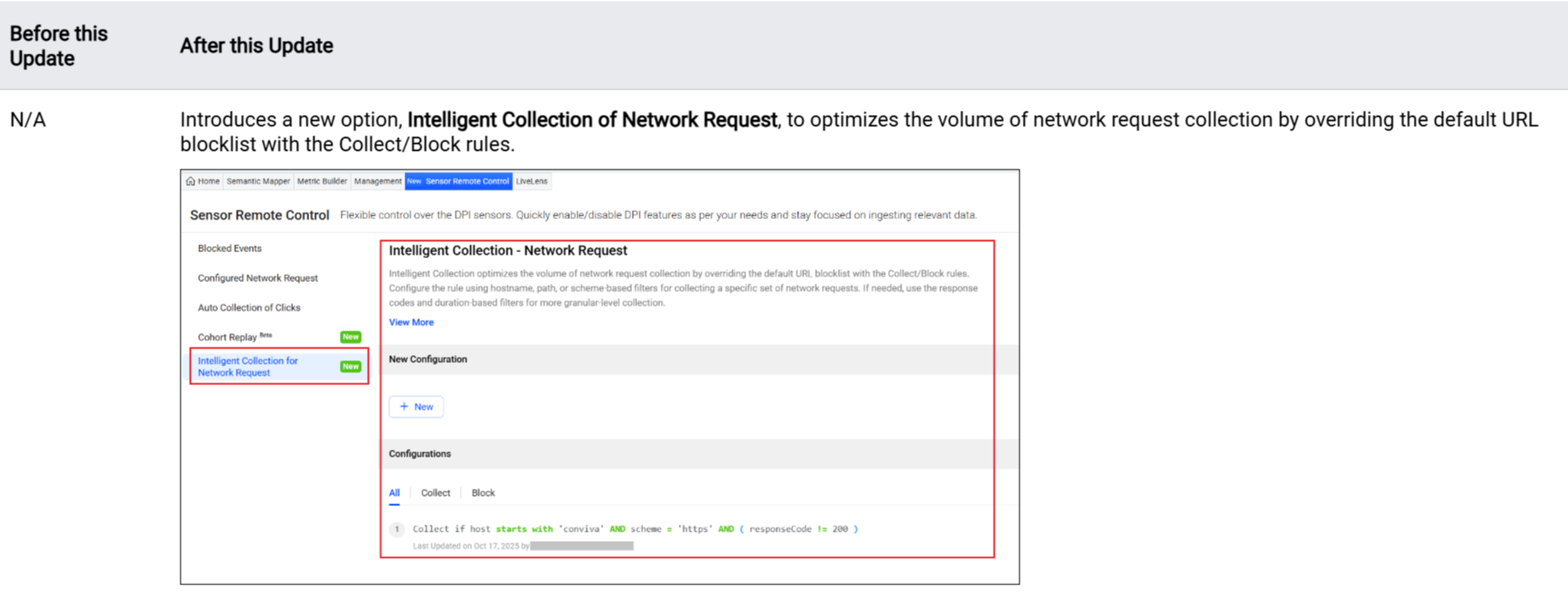
Task: Click the New Configuration section header
Action: pyautogui.click(x=428, y=359)
